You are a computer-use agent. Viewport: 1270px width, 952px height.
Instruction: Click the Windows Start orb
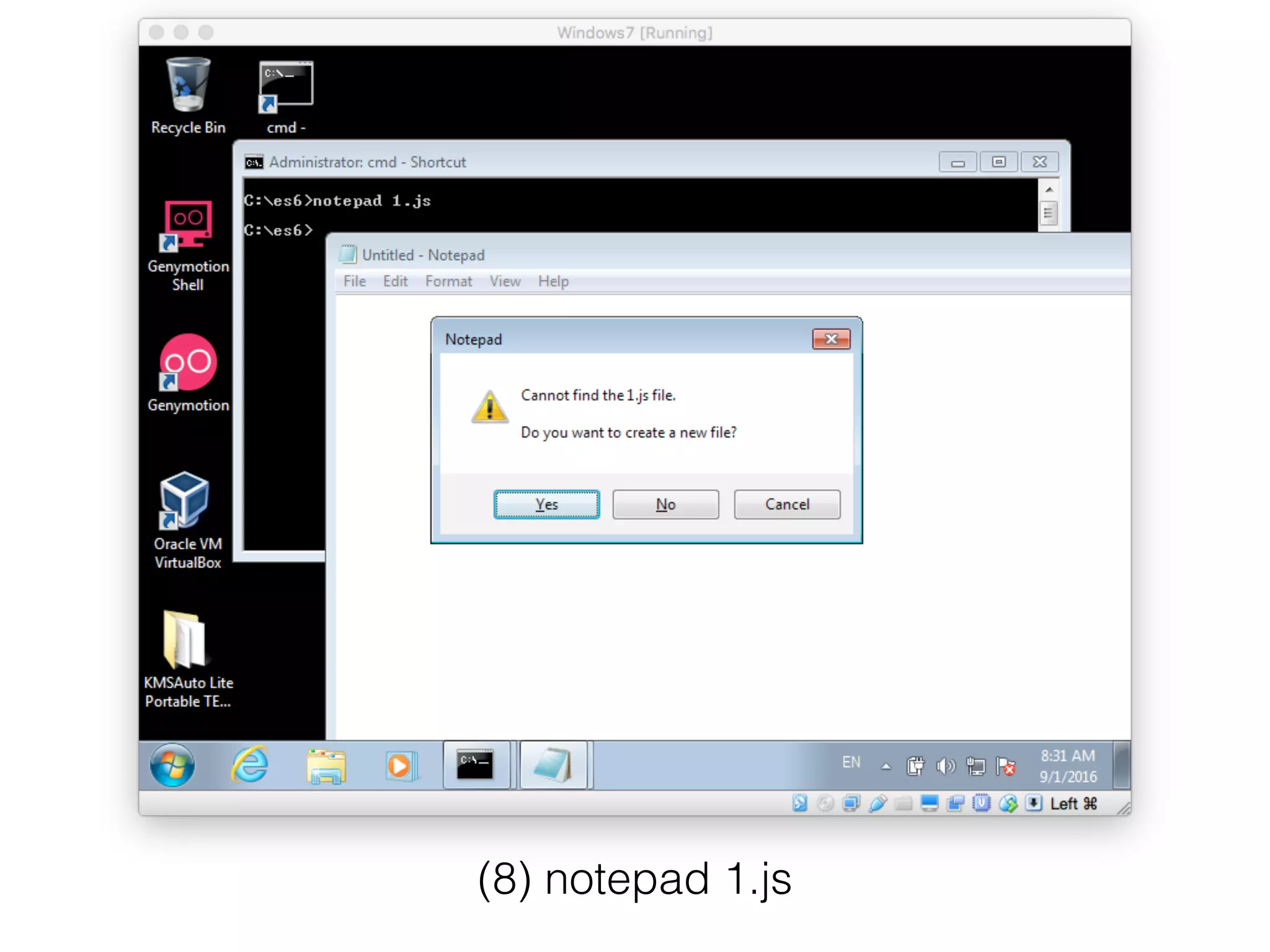pos(172,765)
